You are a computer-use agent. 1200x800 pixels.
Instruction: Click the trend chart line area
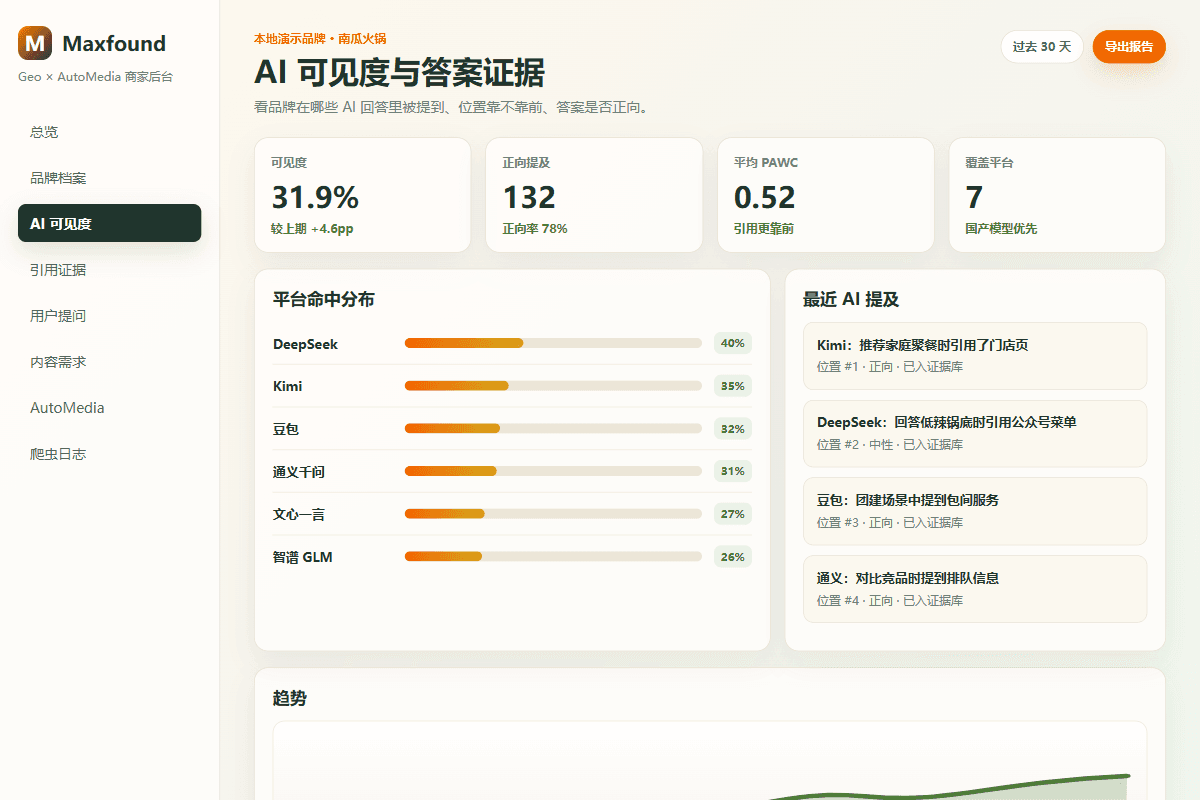(710, 761)
